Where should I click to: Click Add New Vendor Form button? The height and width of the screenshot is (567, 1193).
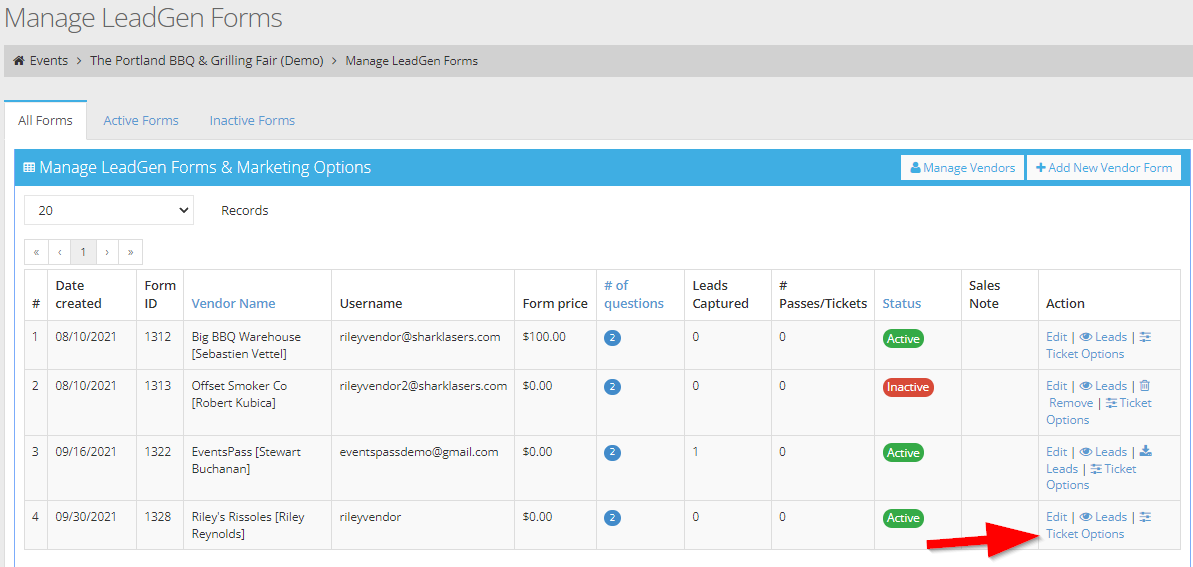coord(1104,167)
